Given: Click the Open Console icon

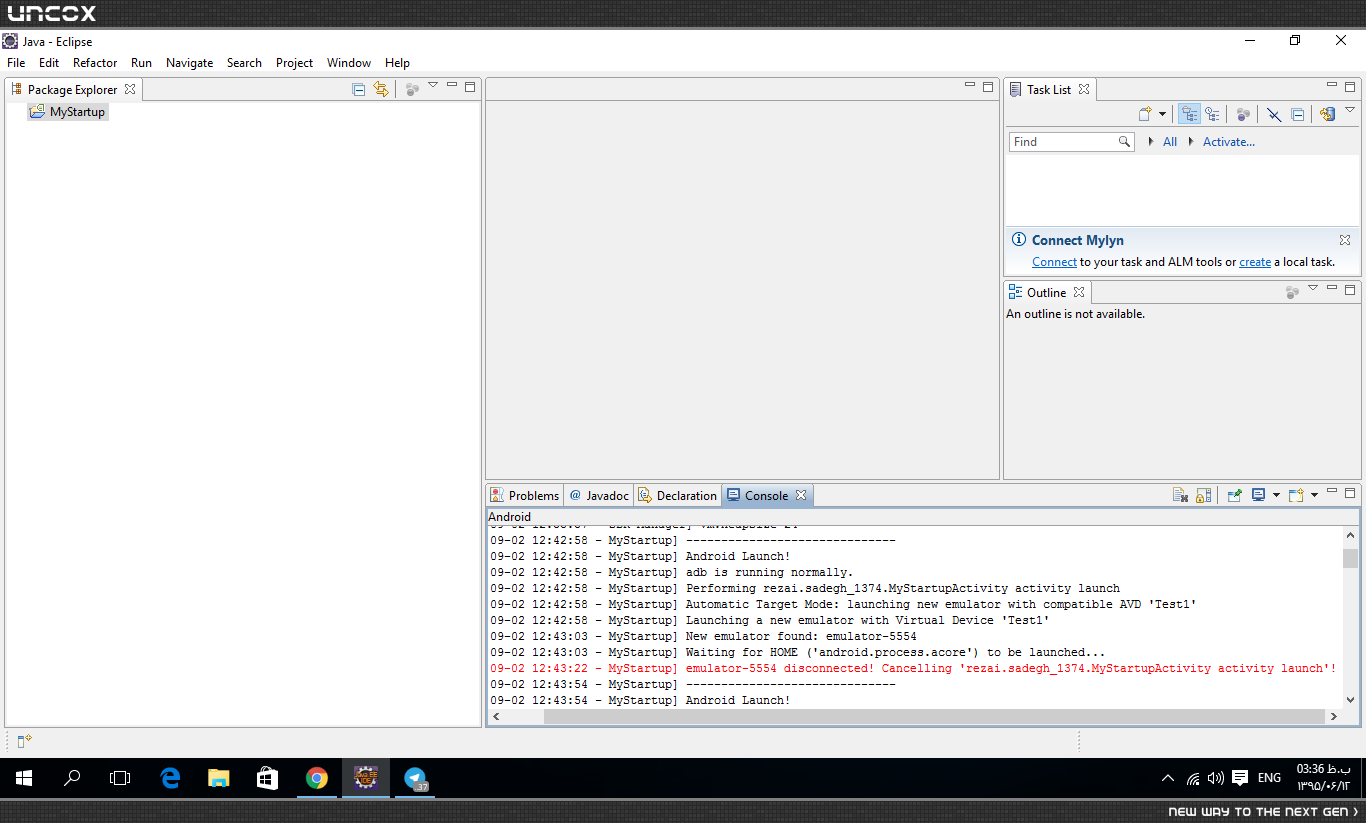Looking at the screenshot, I should click(1296, 495).
